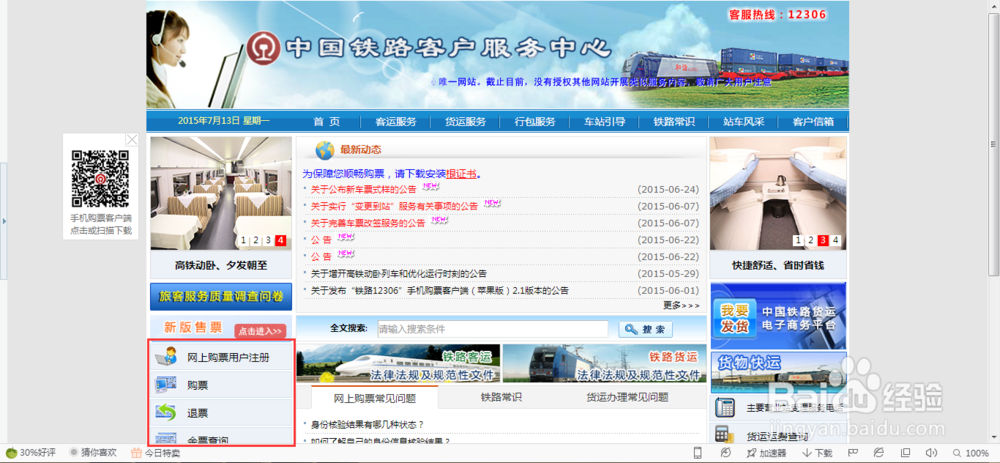The height and width of the screenshot is (463, 1000).
Task: Click the China Railway logo in header
Action: coord(263,48)
